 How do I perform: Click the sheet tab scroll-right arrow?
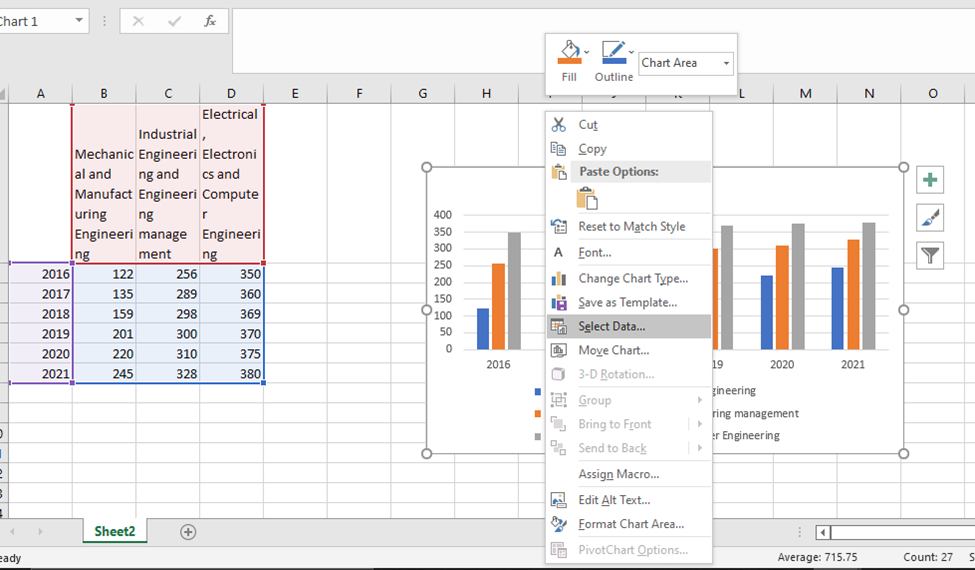click(x=40, y=532)
